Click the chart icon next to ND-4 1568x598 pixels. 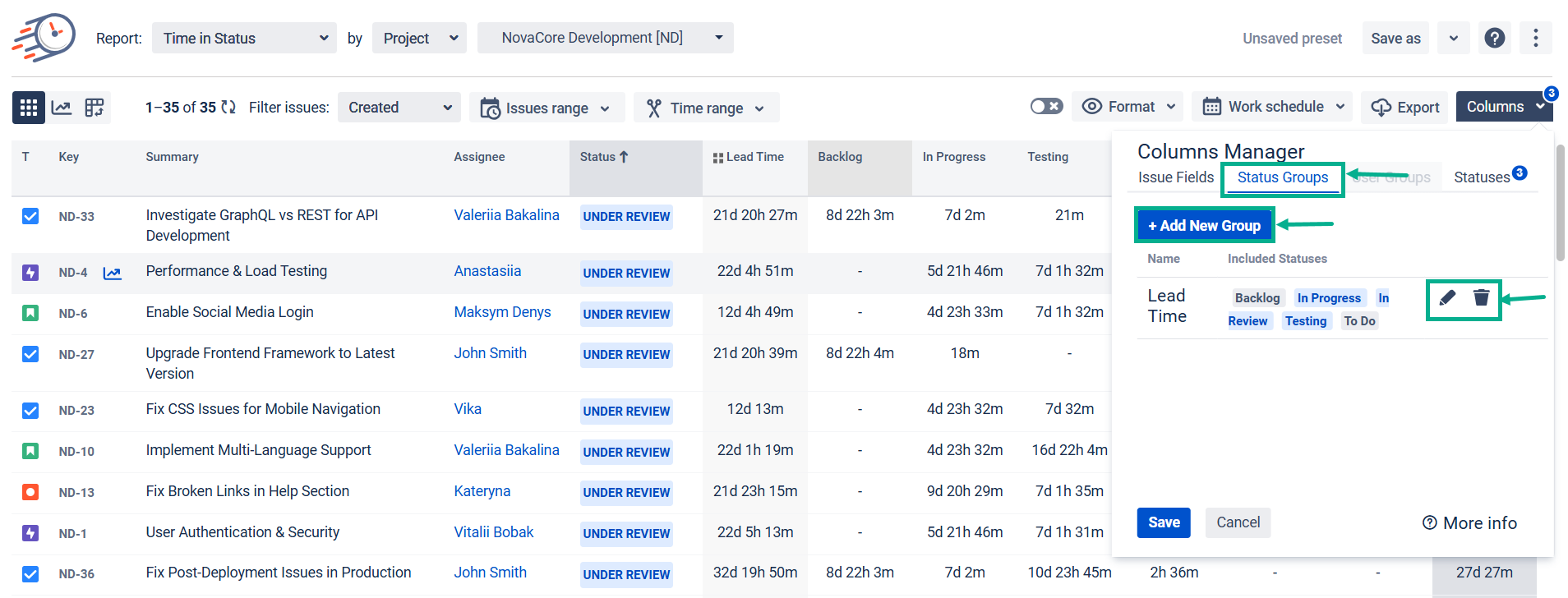click(112, 274)
